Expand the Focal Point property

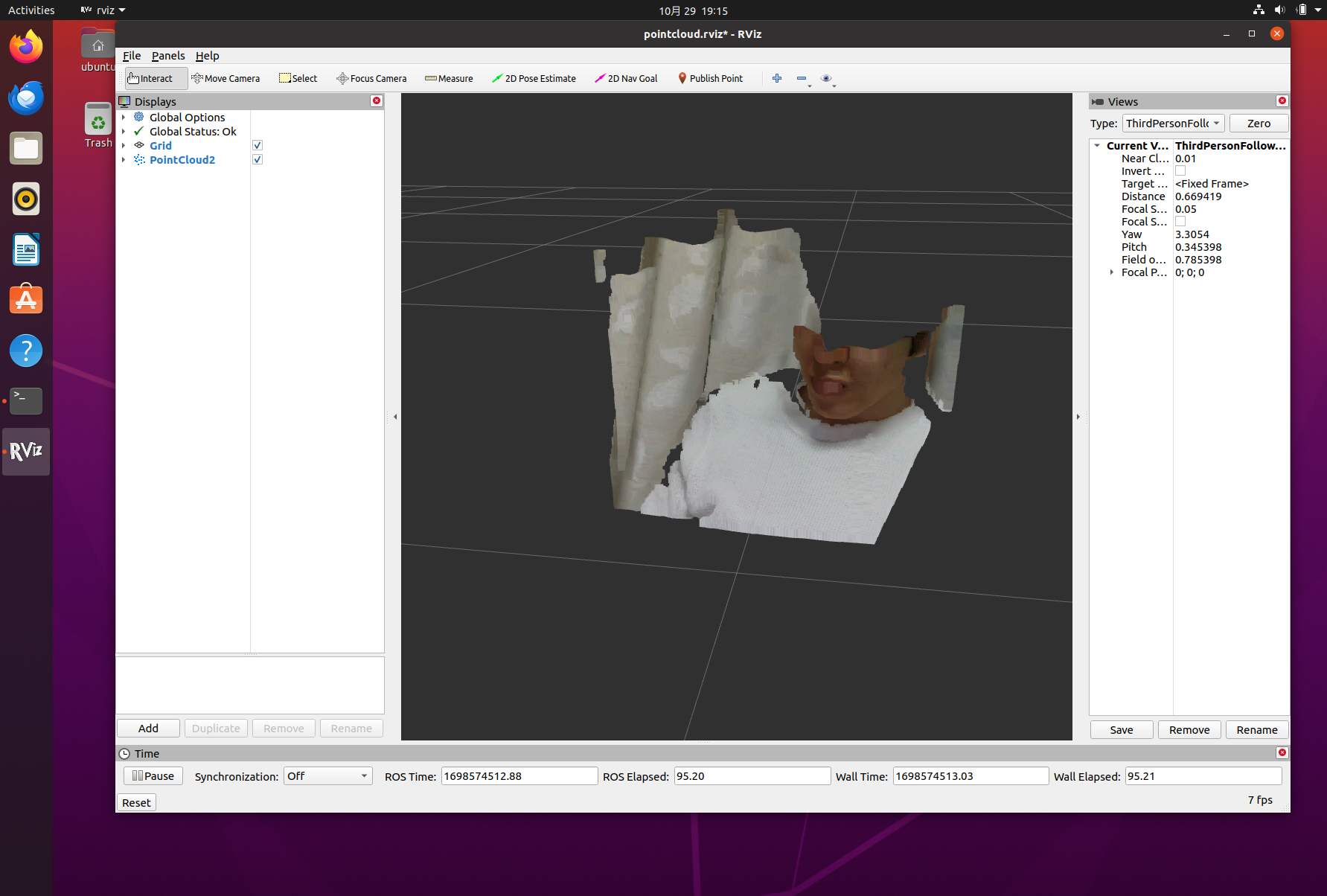[x=1112, y=272]
